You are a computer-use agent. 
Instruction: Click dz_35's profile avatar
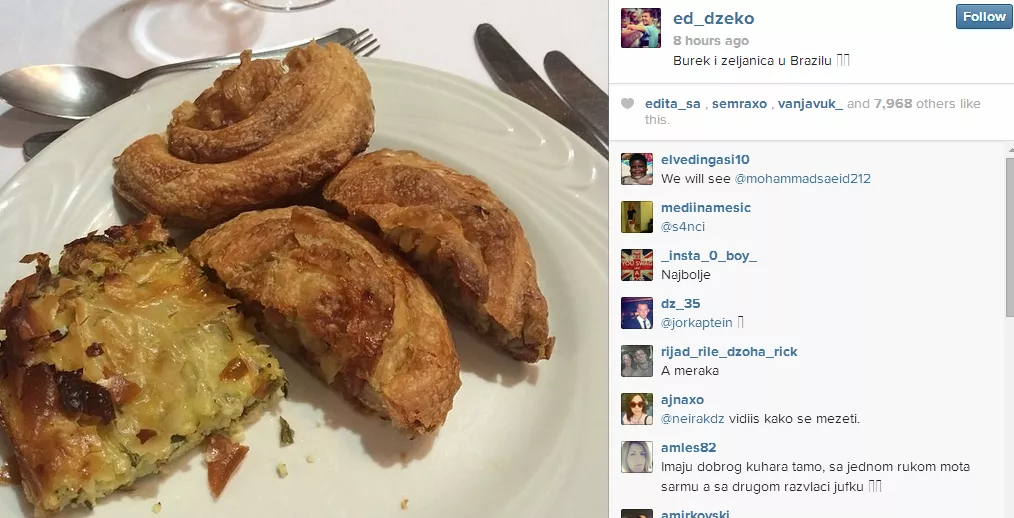tap(637, 313)
